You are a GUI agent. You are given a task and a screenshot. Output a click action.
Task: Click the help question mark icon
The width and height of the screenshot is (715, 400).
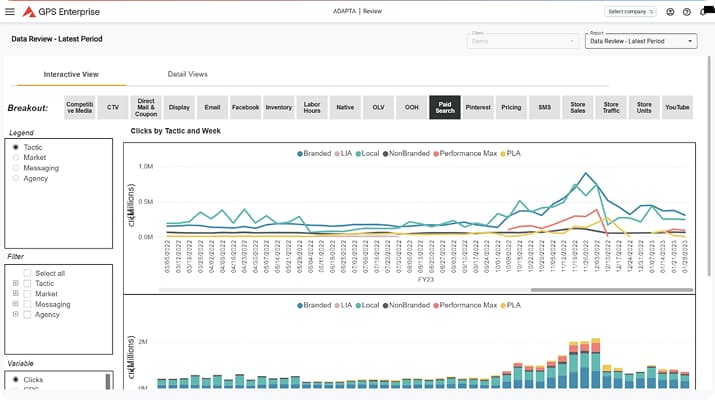(x=686, y=11)
